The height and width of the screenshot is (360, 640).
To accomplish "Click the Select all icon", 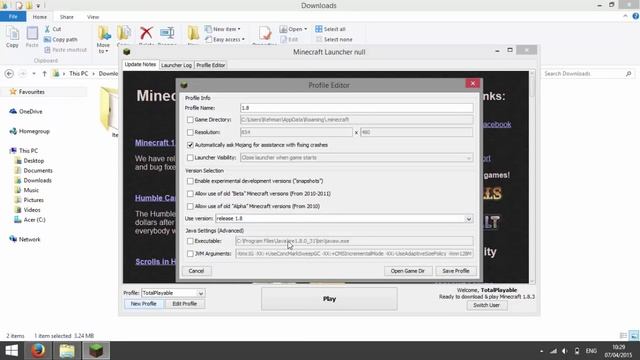I will 318,29.
